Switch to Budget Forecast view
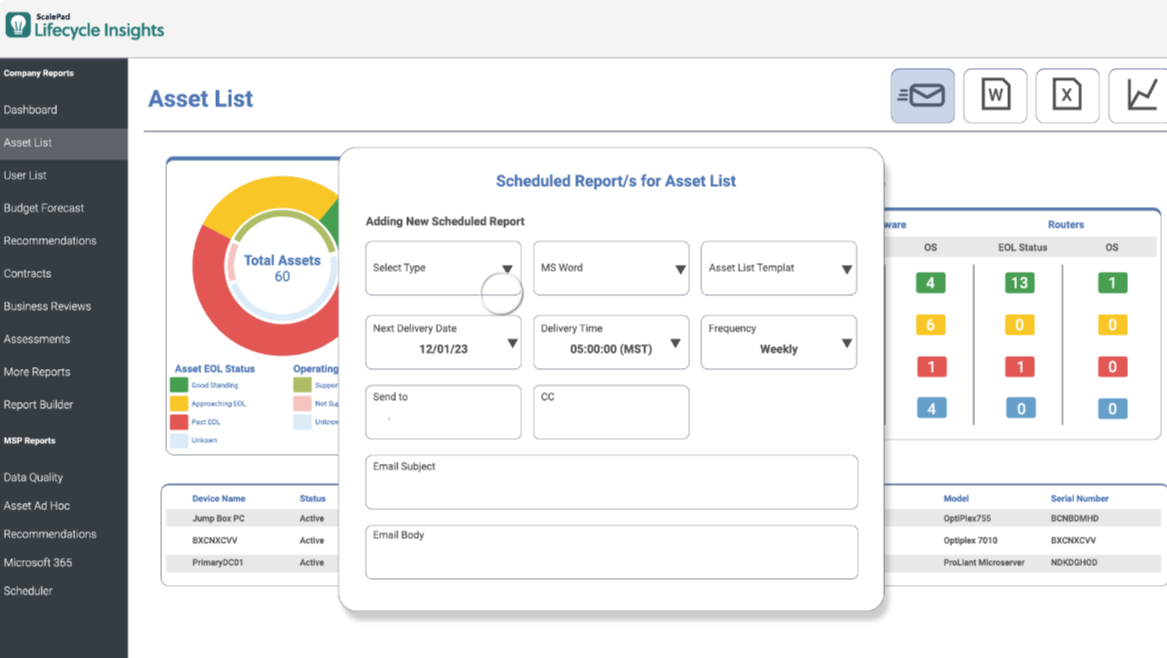 tap(44, 207)
